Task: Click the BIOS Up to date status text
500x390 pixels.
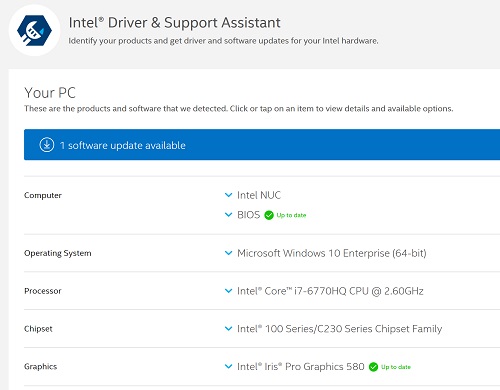Action: [x=291, y=215]
